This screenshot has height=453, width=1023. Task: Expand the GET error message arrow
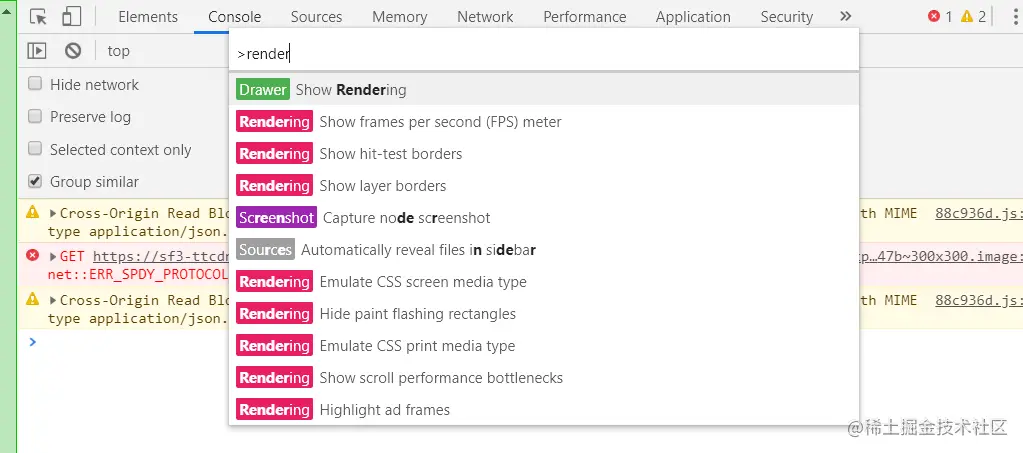(53, 257)
